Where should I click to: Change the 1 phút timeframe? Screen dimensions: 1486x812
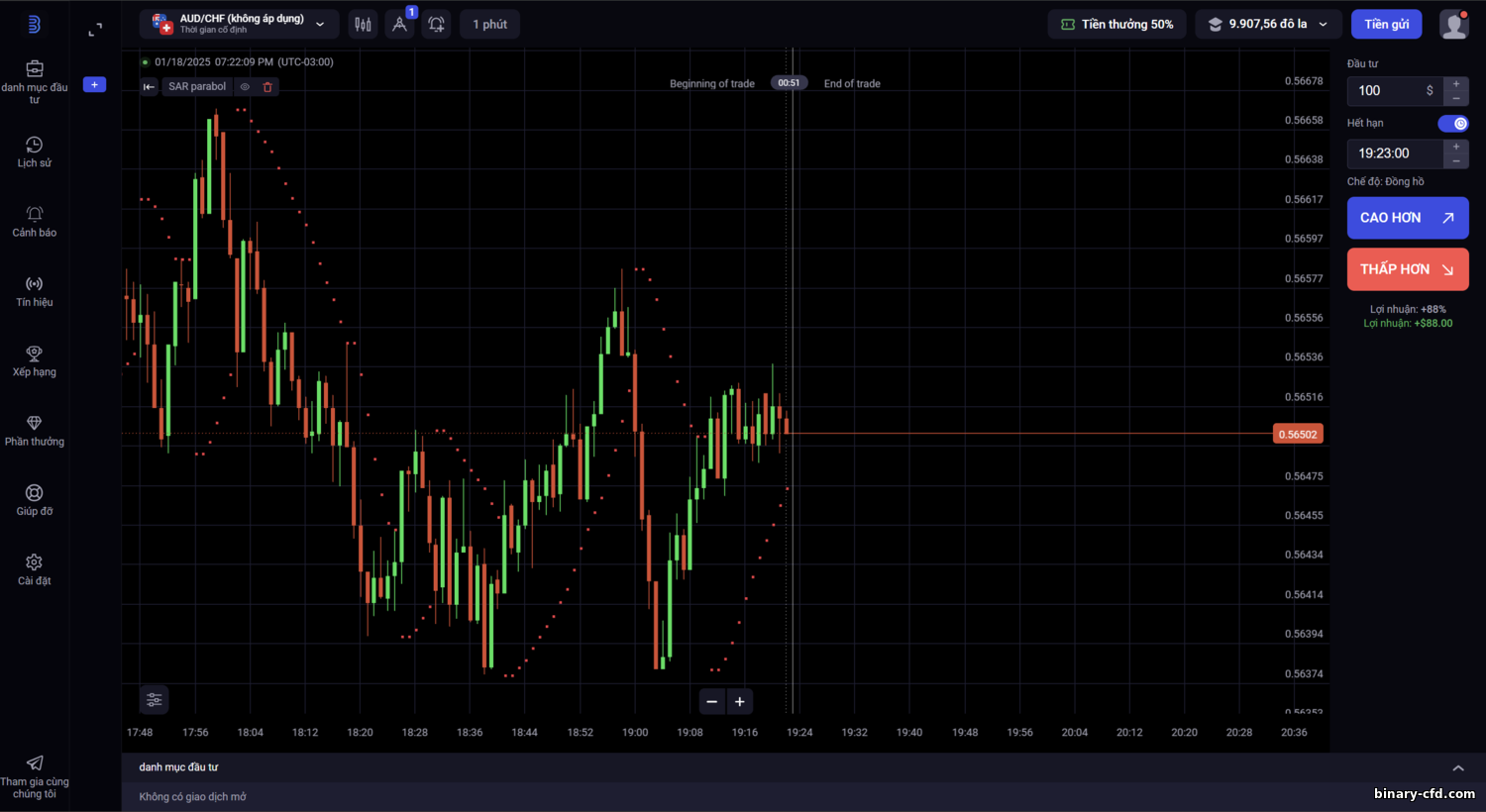(489, 24)
